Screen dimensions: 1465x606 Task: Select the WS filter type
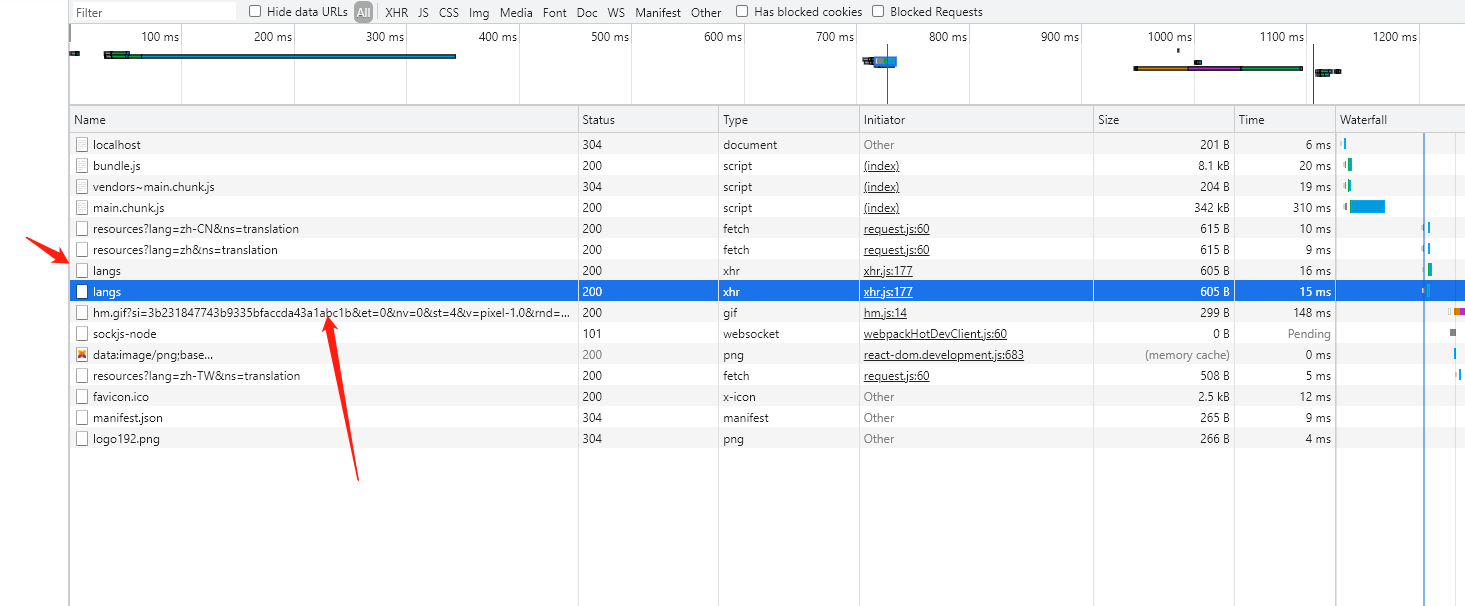pos(616,13)
